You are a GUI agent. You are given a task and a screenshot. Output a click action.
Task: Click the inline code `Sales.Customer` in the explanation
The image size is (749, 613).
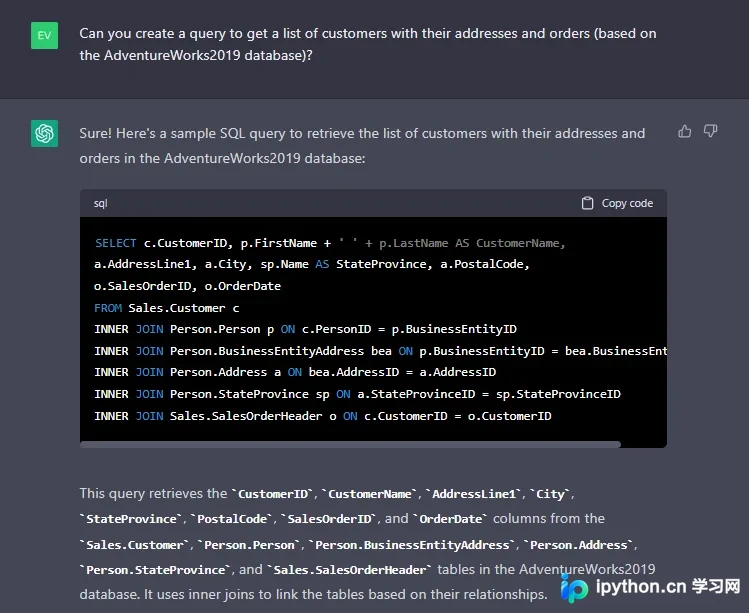(135, 545)
